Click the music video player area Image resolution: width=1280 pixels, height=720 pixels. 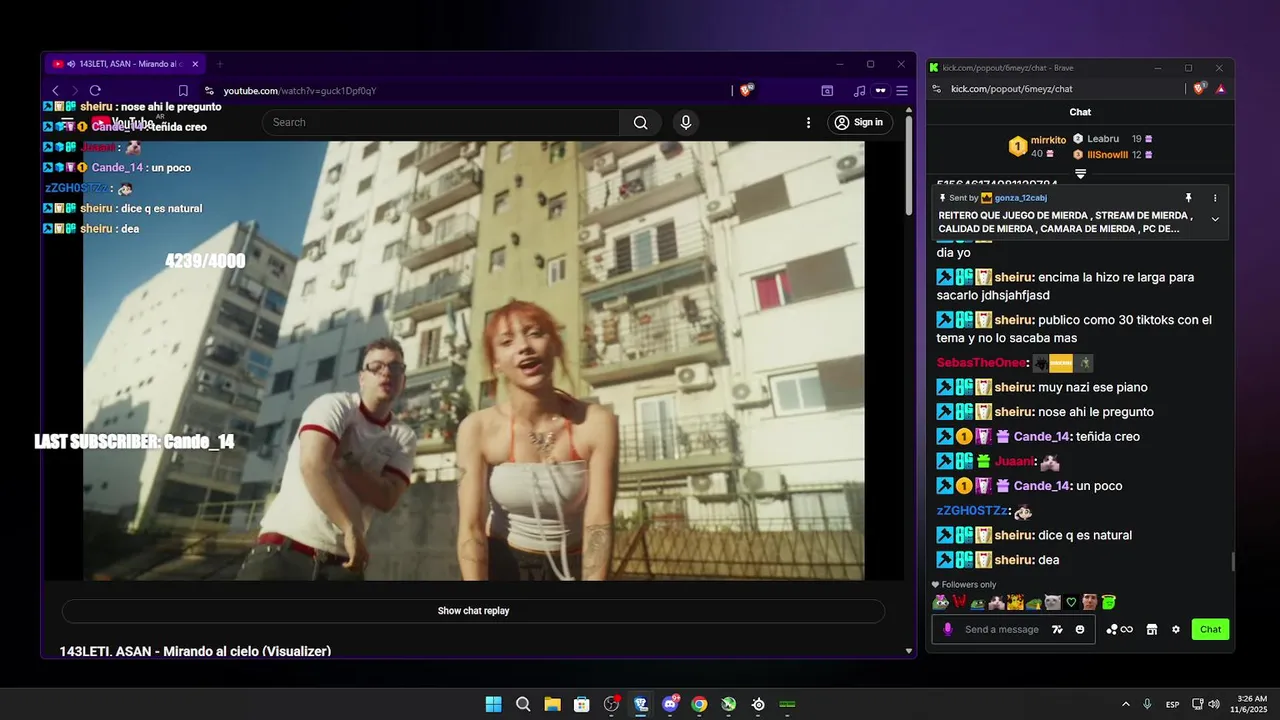pyautogui.click(x=473, y=360)
